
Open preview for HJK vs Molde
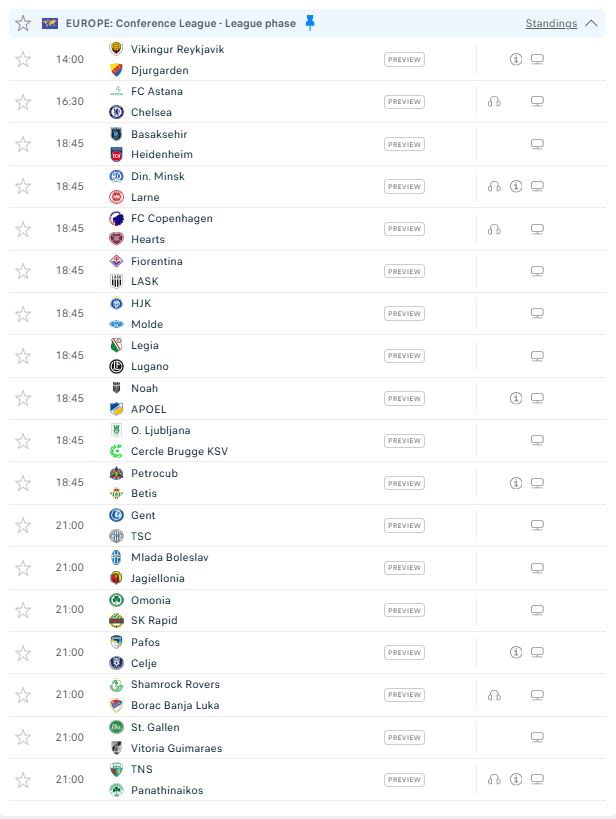tap(404, 313)
